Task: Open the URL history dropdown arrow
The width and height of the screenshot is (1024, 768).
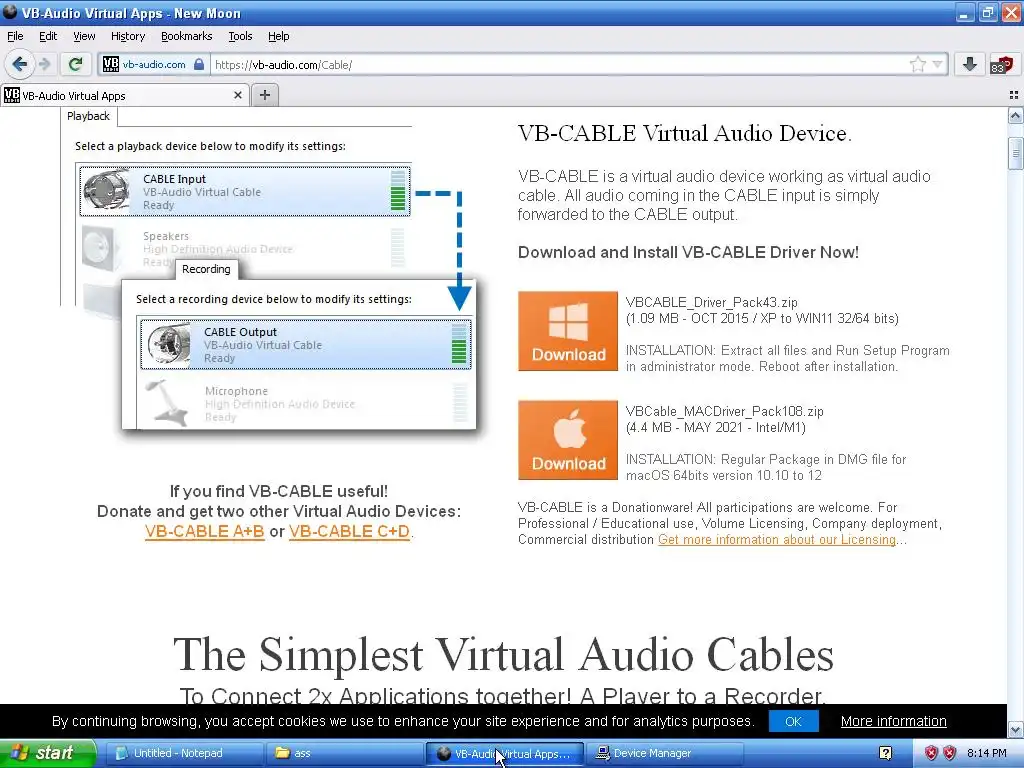Action: tap(937, 64)
